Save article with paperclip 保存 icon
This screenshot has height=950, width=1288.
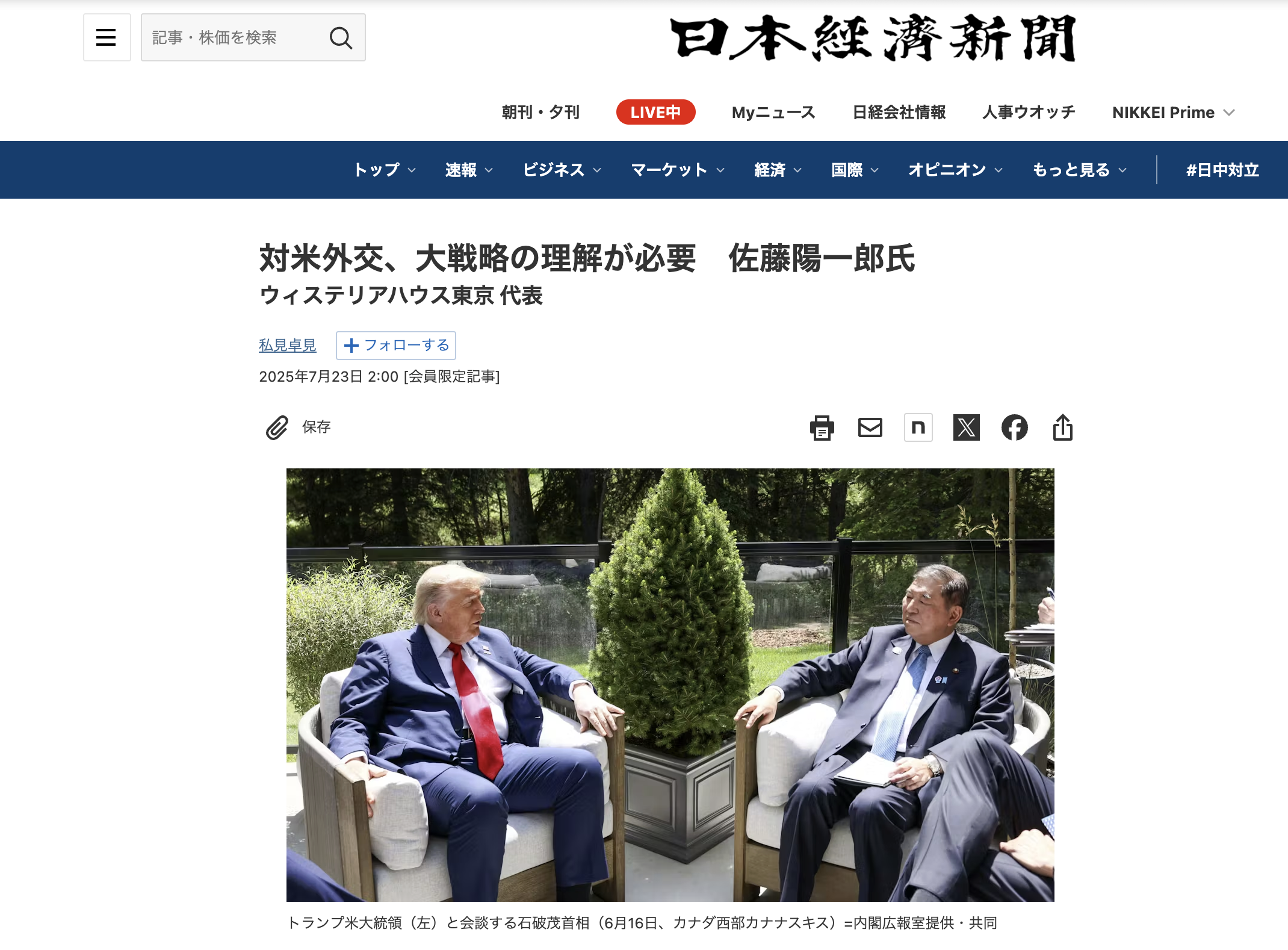coord(298,427)
